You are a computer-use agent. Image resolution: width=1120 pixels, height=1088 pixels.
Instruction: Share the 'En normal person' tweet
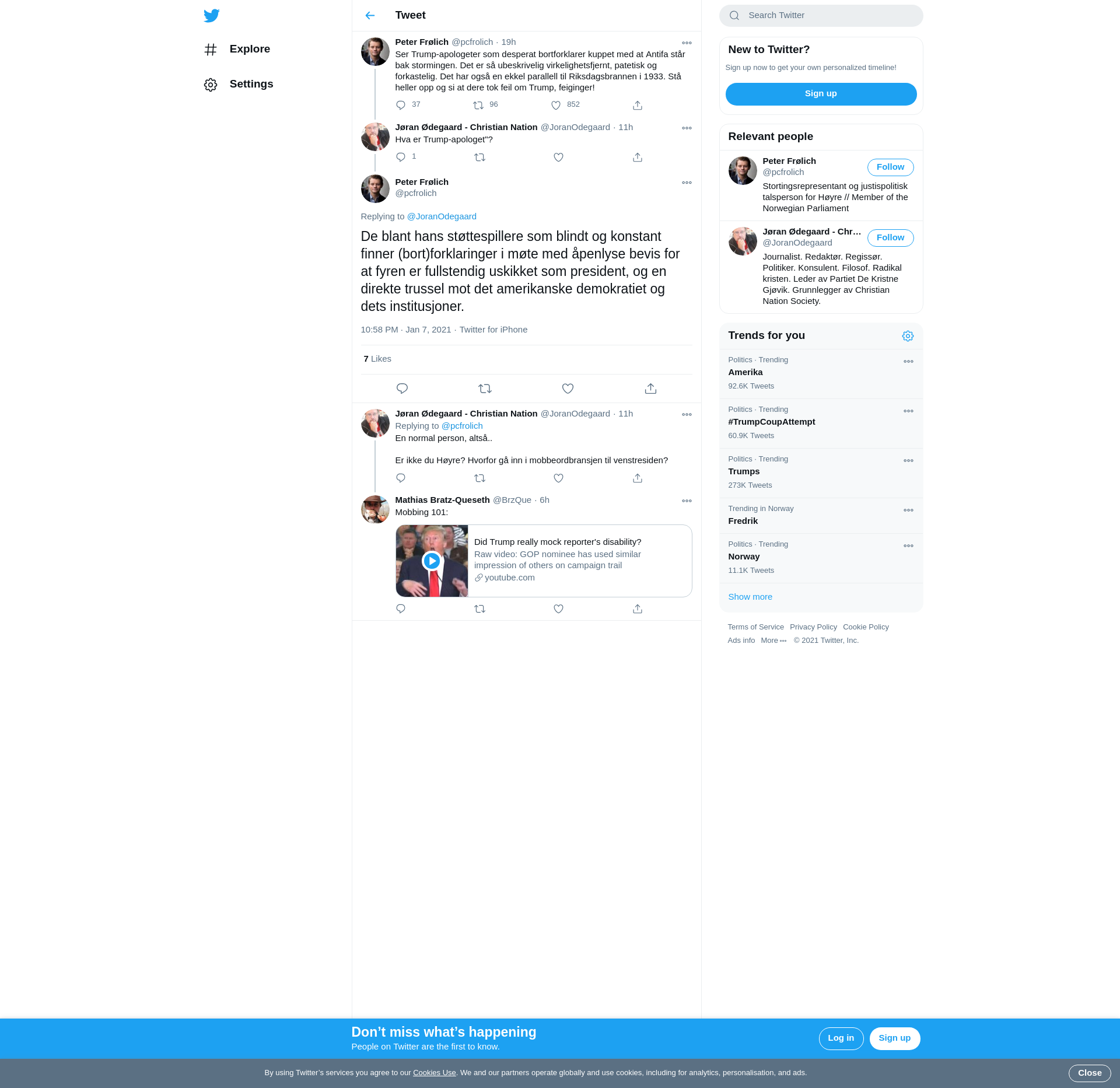(x=638, y=478)
